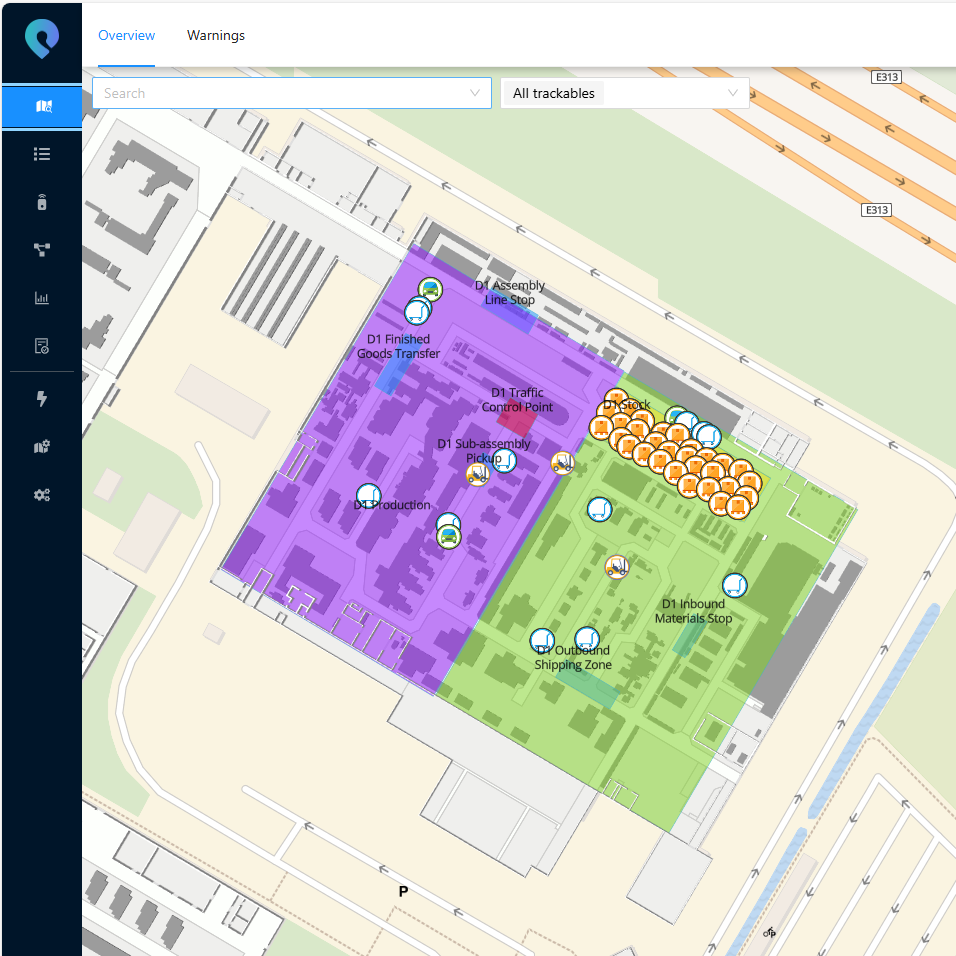Viewport: 956px width, 956px height.
Task: Click the tracker beacon sidebar icon
Action: 42,202
